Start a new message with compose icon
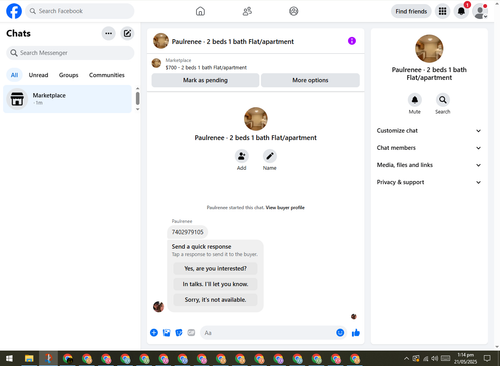 127,33
